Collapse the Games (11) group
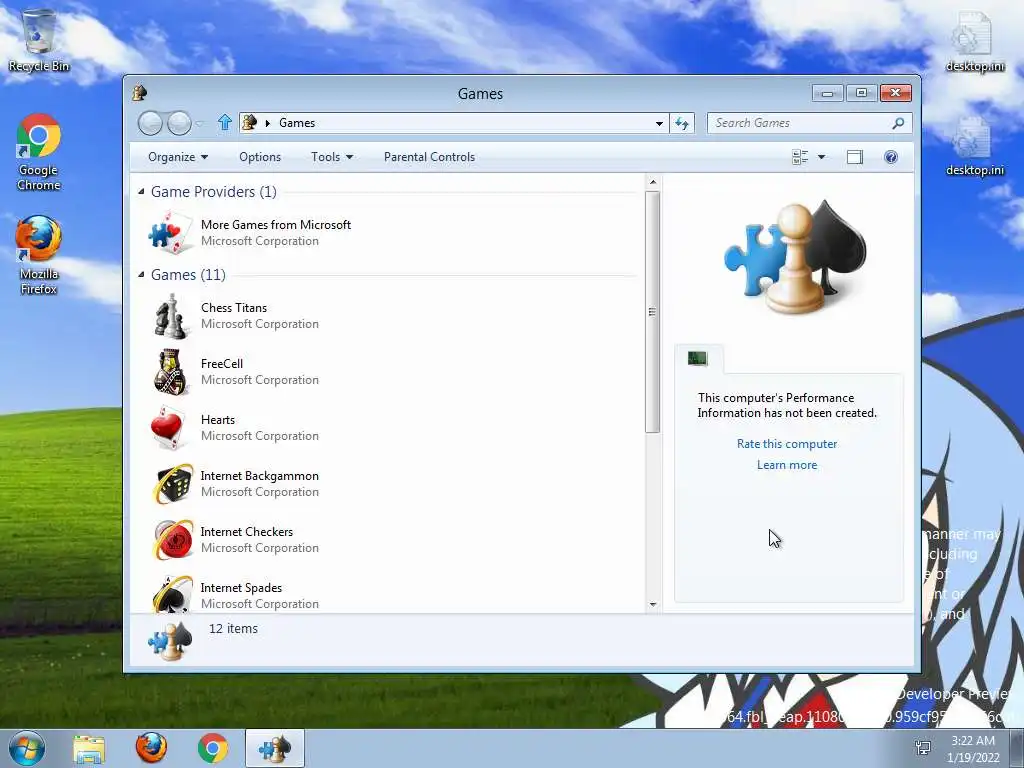 pos(141,274)
